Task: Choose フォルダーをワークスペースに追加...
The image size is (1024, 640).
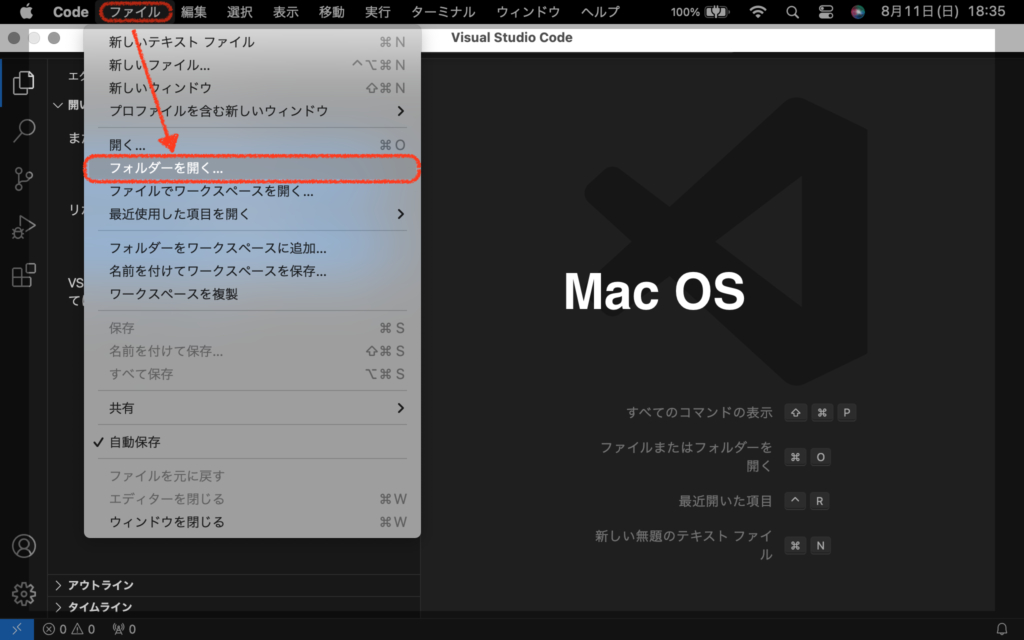Action: 252,248
